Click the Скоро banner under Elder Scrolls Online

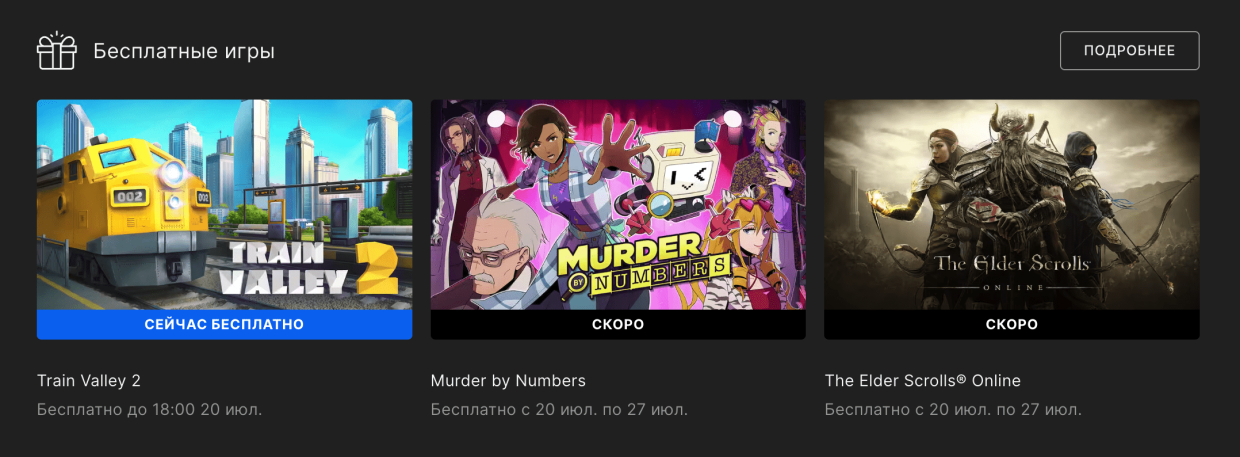click(1012, 325)
